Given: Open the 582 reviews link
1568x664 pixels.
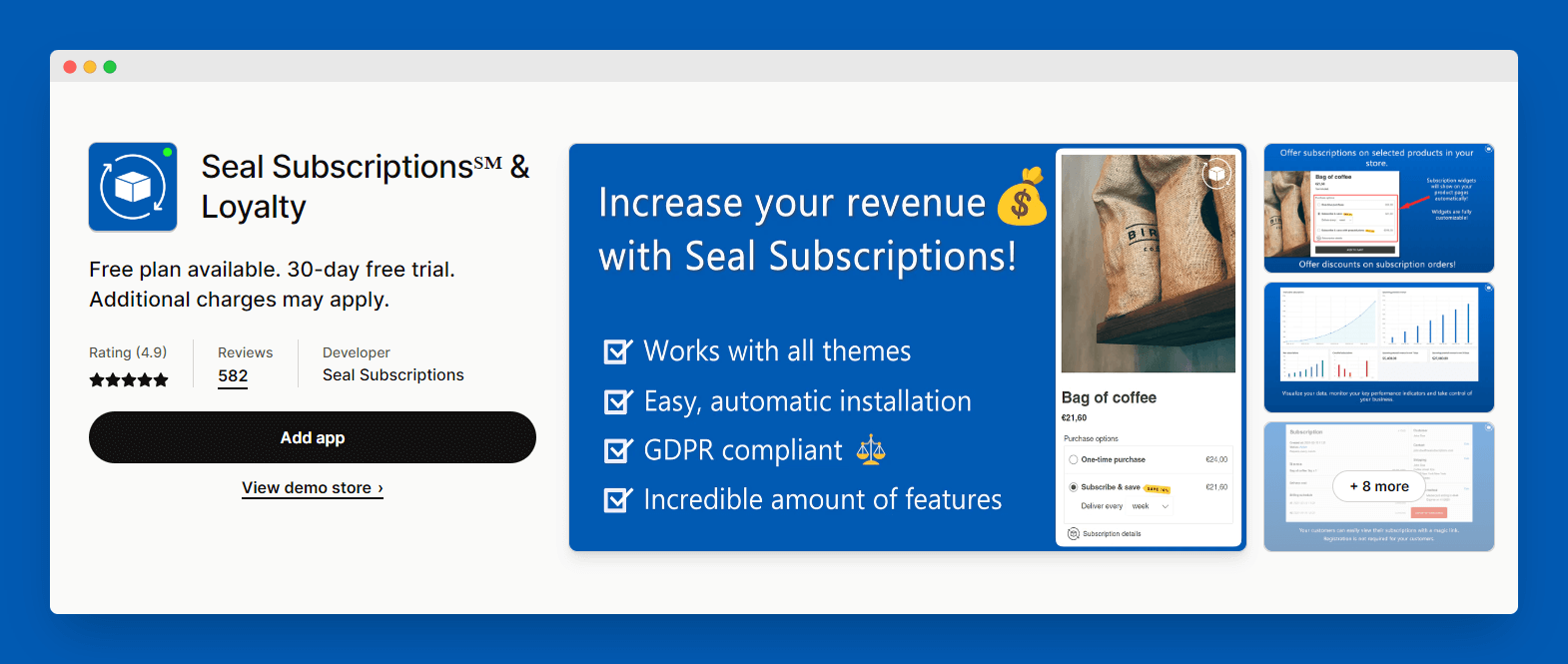Looking at the screenshot, I should click(x=233, y=376).
